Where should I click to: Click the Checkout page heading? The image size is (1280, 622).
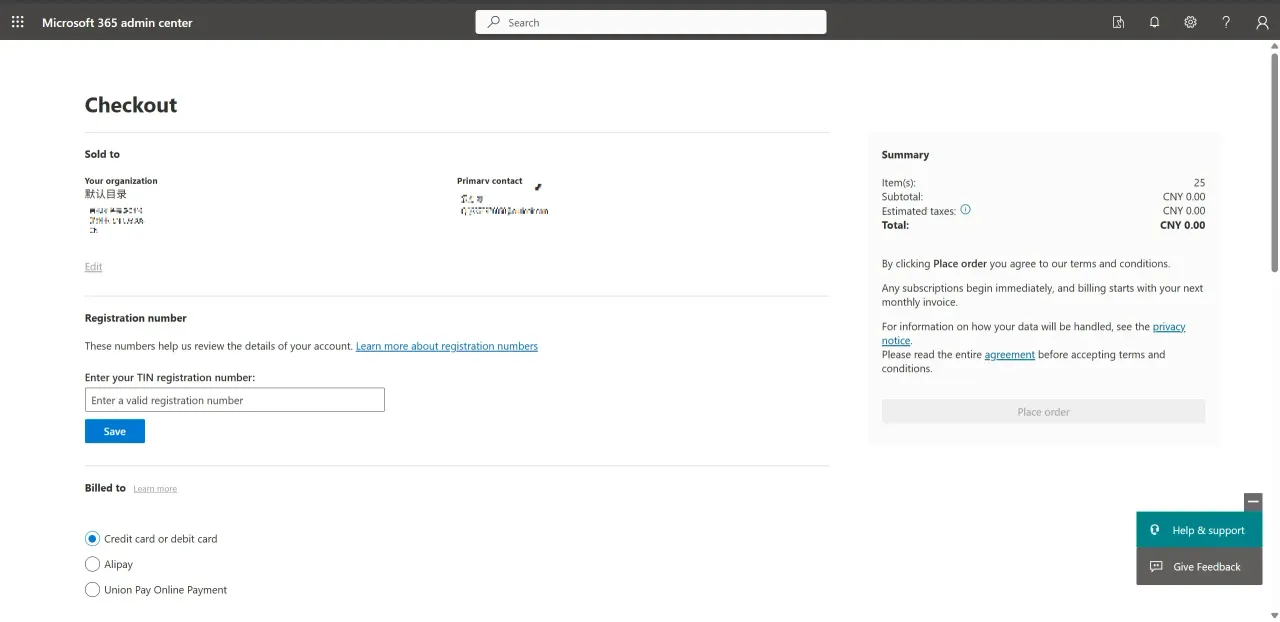pos(131,105)
